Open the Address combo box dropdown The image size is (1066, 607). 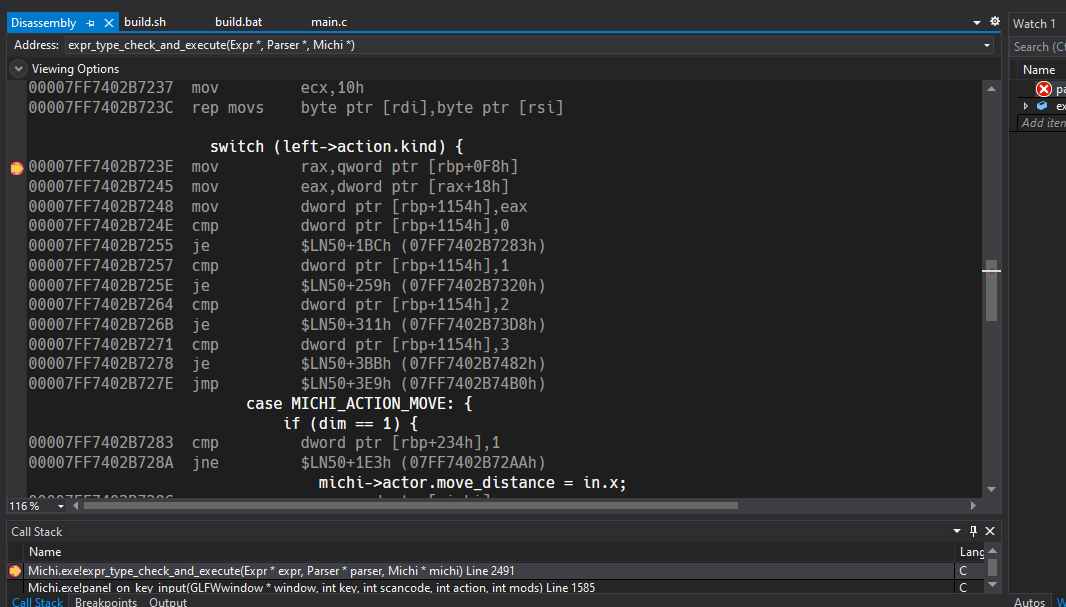(x=986, y=46)
